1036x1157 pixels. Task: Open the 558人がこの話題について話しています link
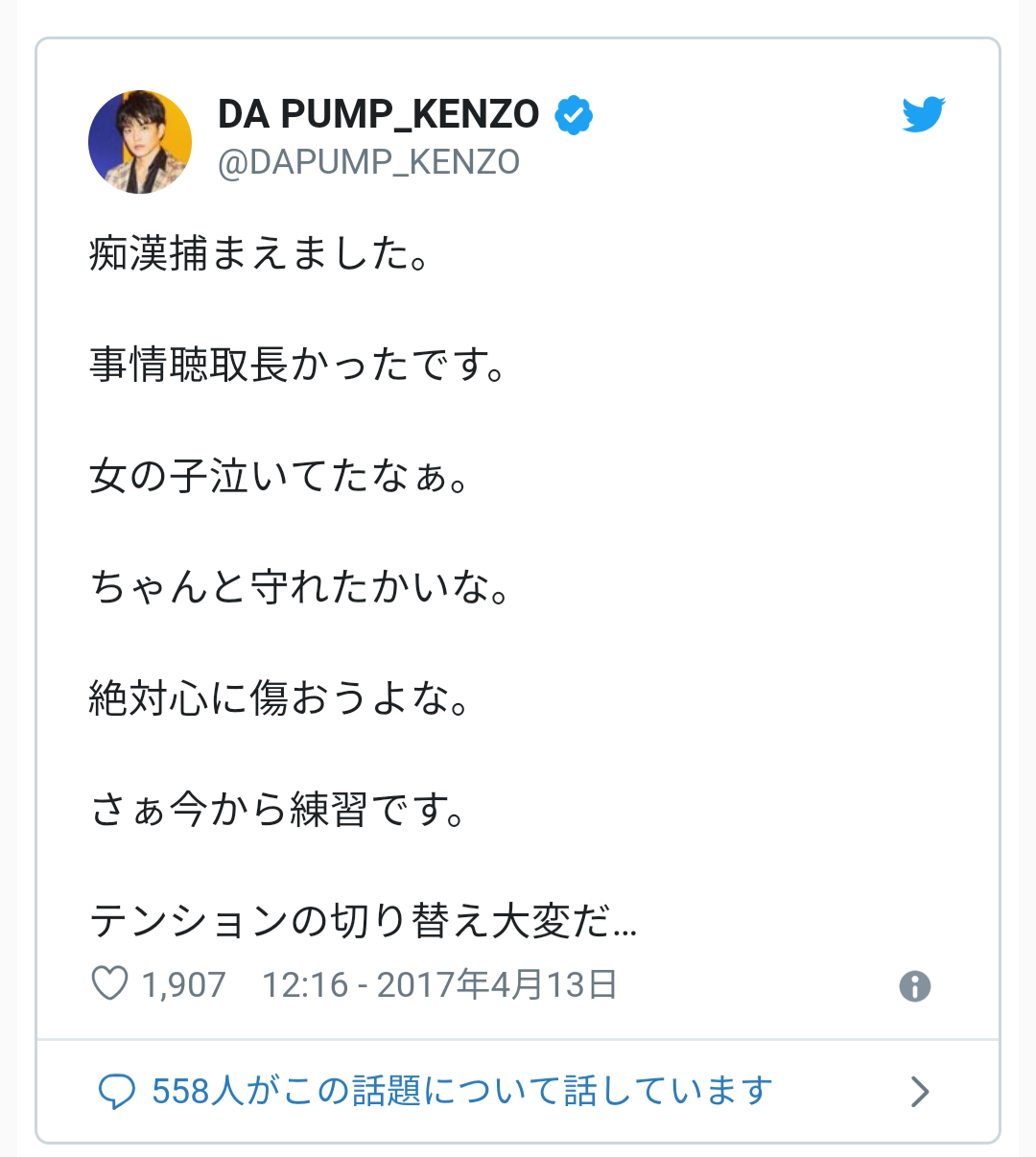(x=462, y=1091)
